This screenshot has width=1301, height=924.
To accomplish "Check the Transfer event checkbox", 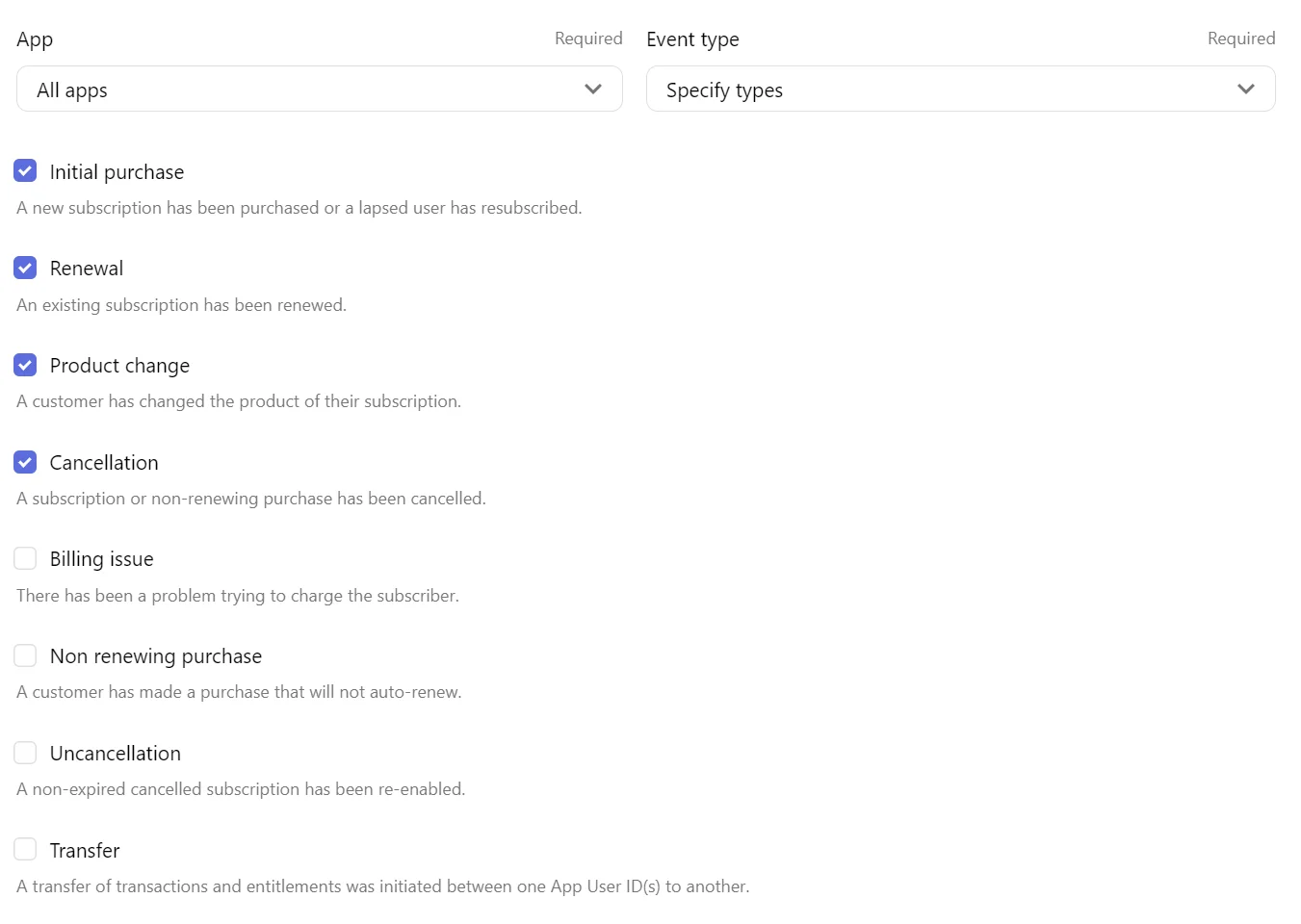I will tap(25, 849).
